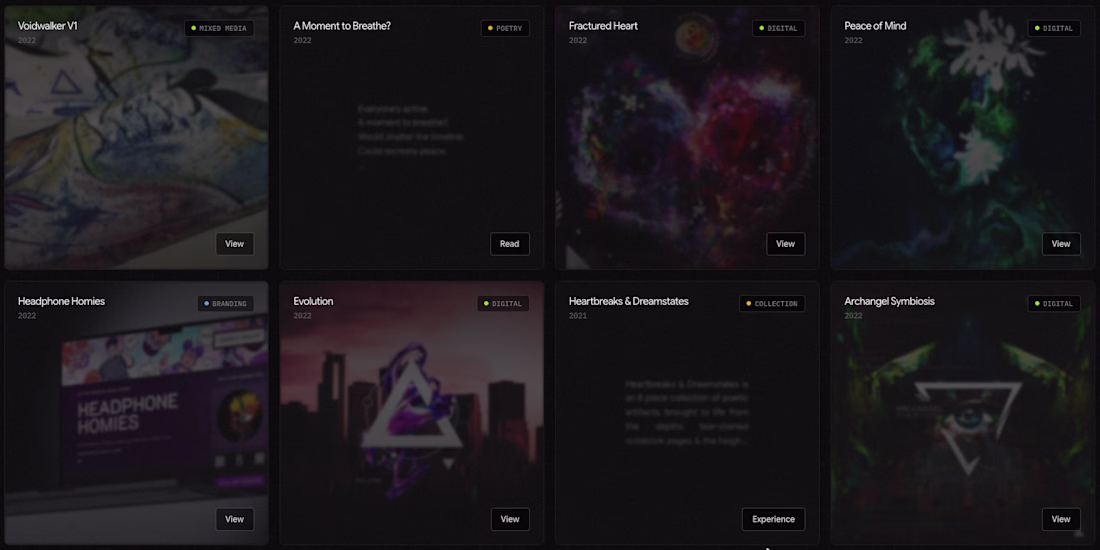Select the POETRY tag badge
This screenshot has width=1100, height=550.
[505, 29]
